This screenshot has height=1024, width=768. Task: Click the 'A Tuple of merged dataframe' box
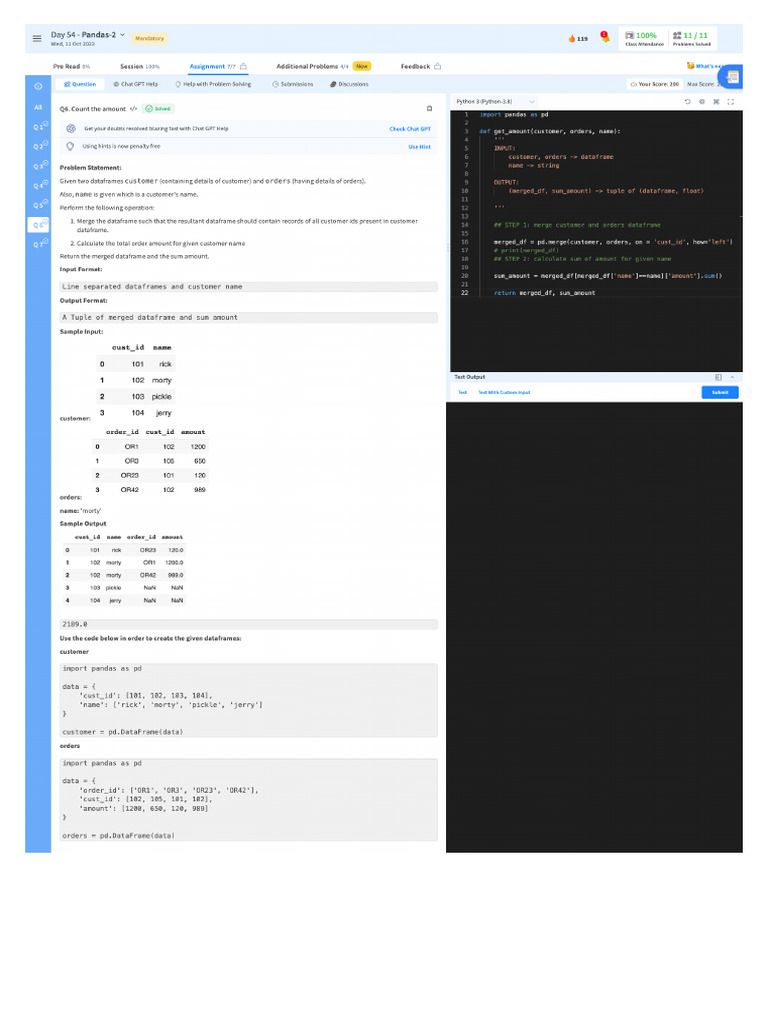(248, 317)
